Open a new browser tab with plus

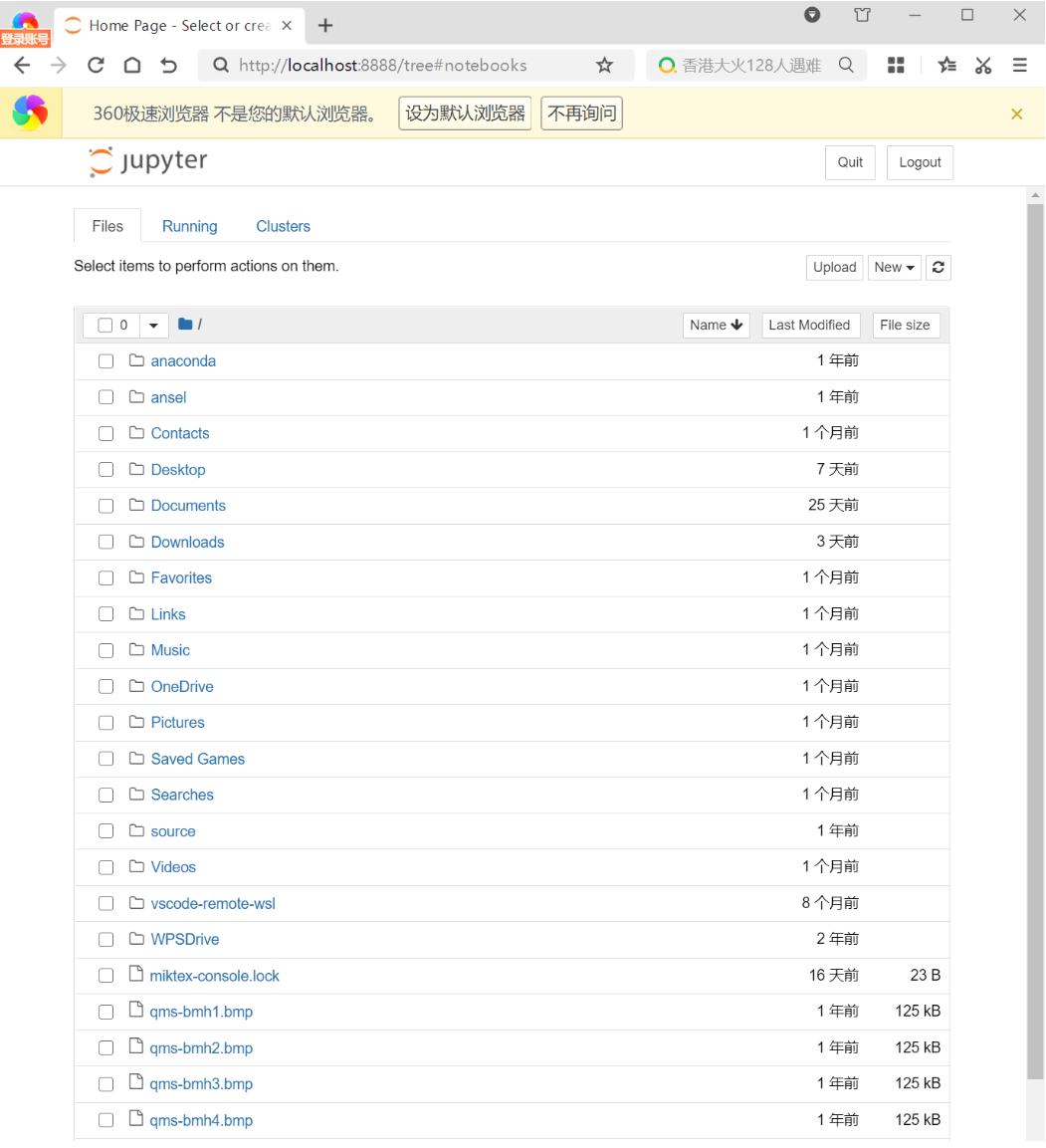click(325, 26)
